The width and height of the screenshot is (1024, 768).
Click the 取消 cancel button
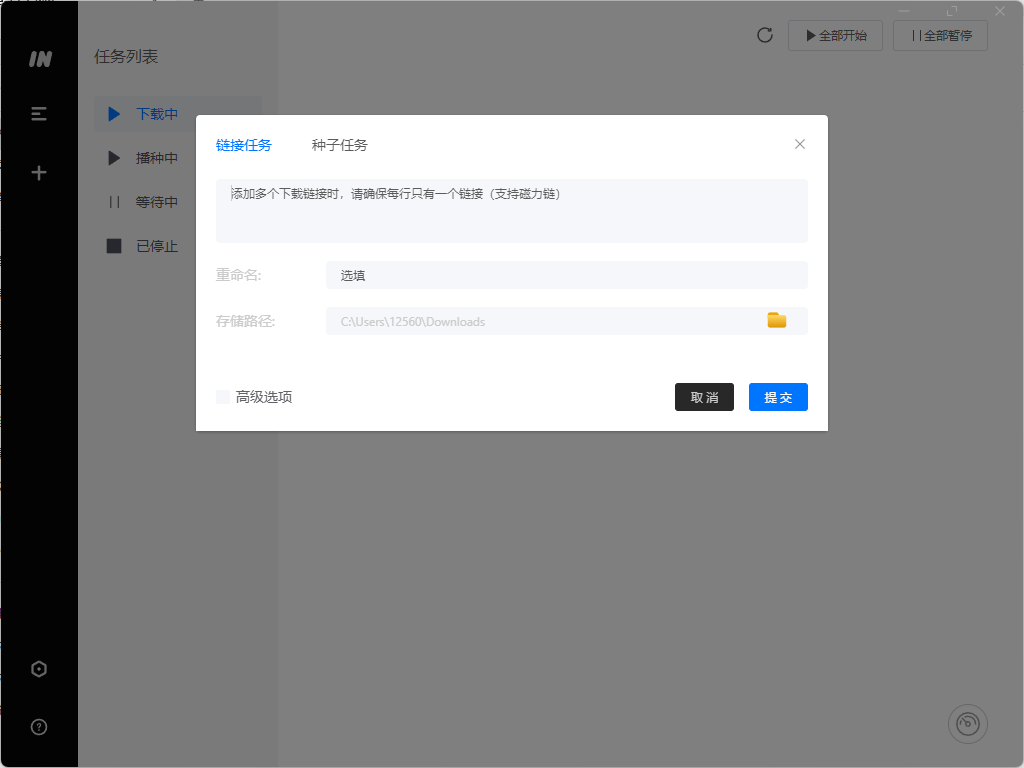pos(704,397)
